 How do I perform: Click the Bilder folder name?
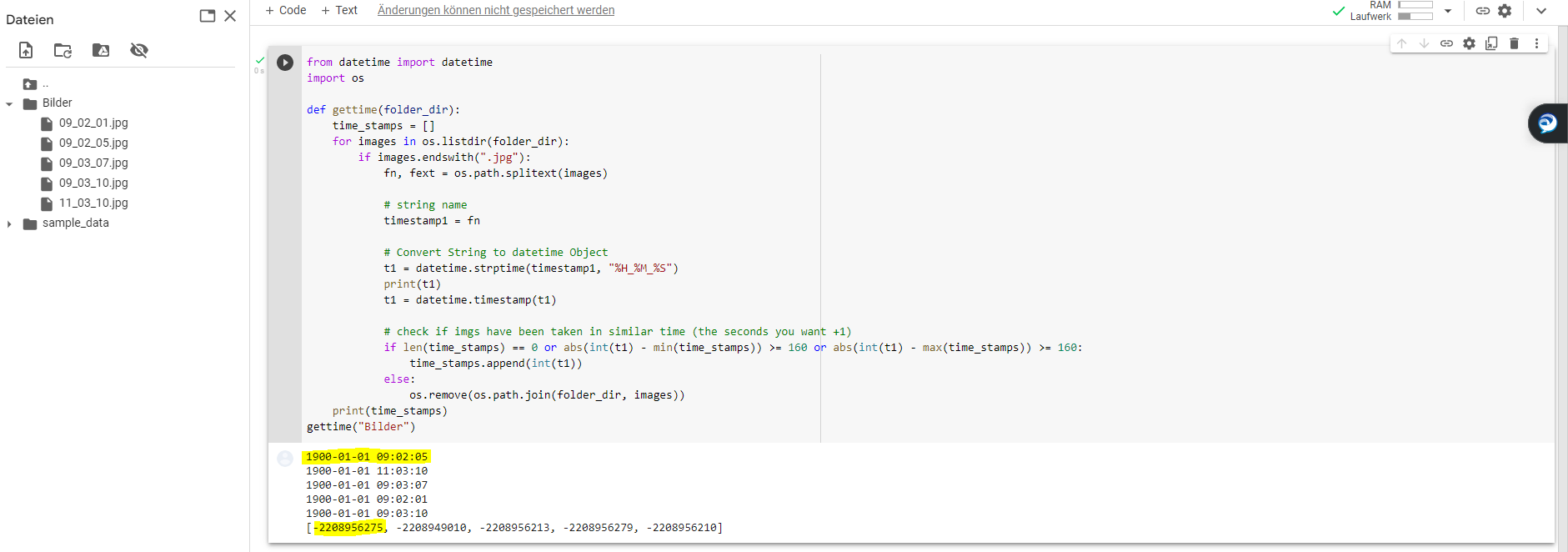pos(58,103)
